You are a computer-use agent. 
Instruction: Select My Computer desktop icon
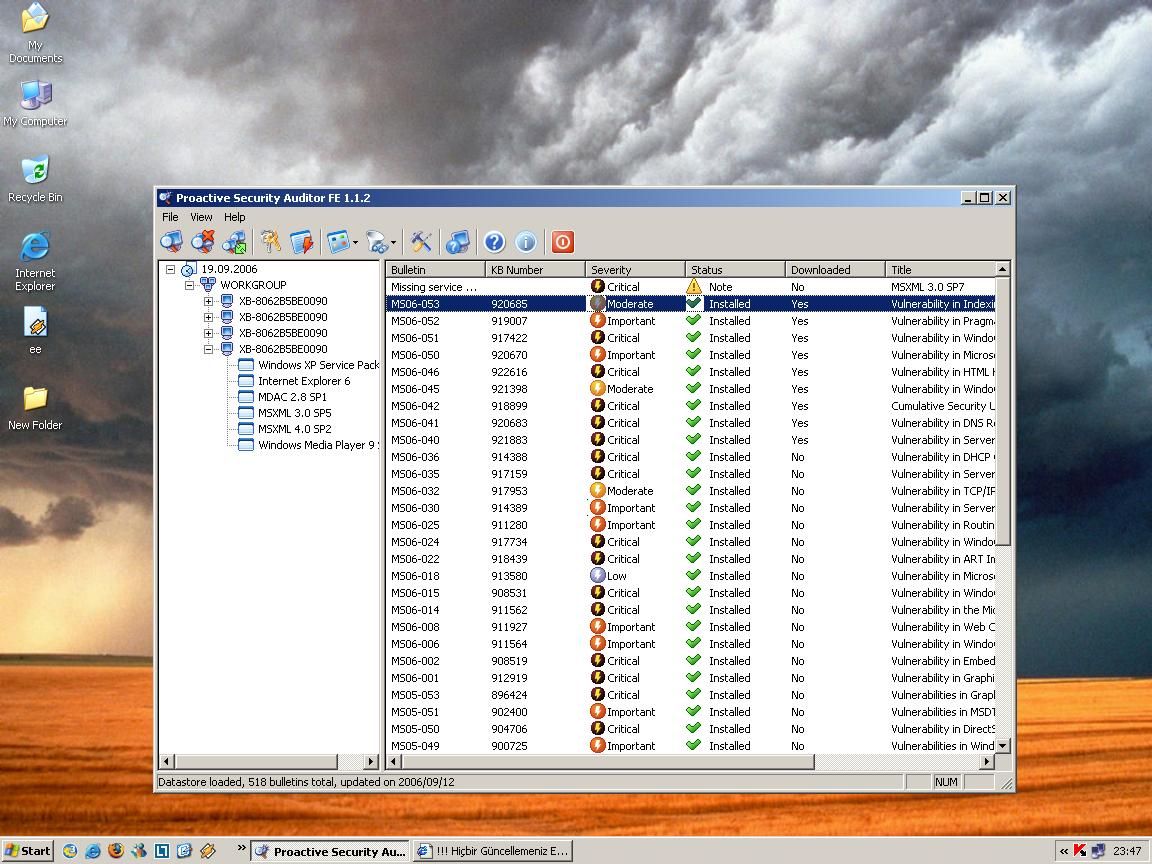(35, 103)
